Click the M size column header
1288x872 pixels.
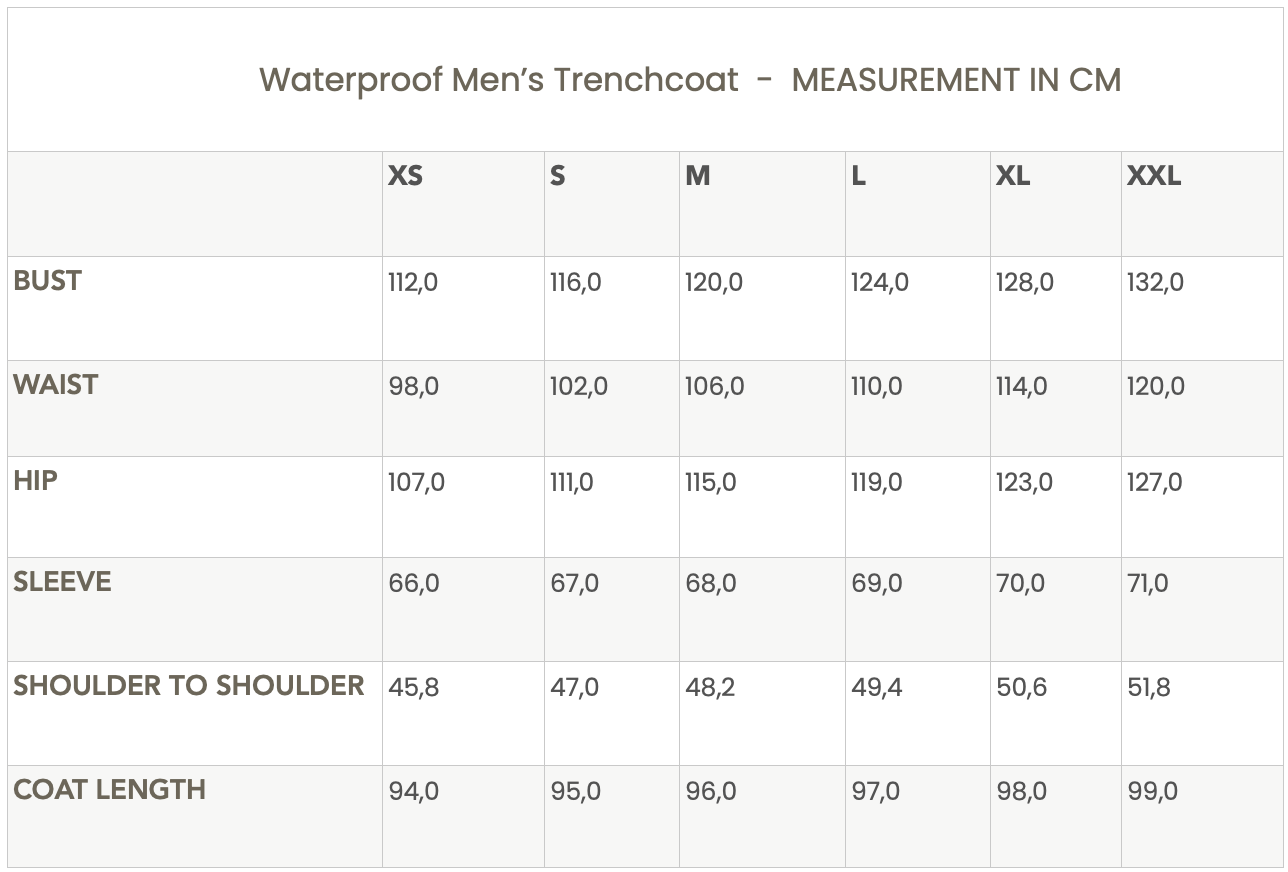[x=697, y=176]
